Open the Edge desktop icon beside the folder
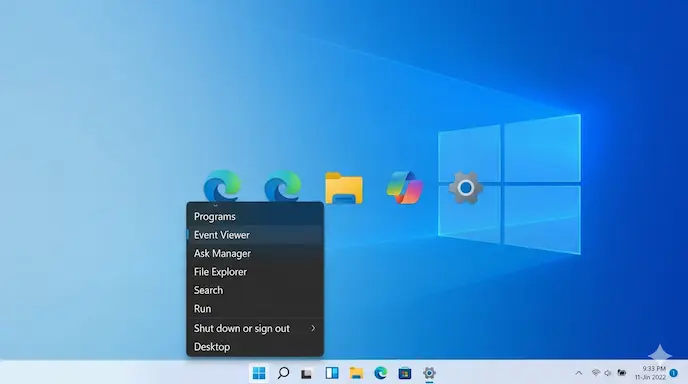 click(x=283, y=186)
